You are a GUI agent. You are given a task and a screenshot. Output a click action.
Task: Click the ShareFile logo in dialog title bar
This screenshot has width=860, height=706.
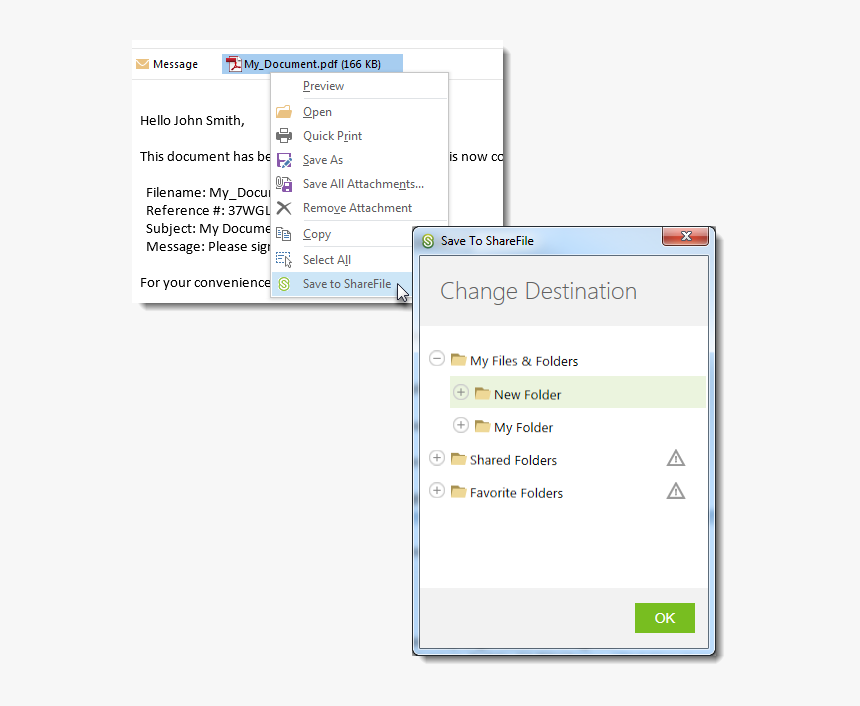tap(428, 241)
